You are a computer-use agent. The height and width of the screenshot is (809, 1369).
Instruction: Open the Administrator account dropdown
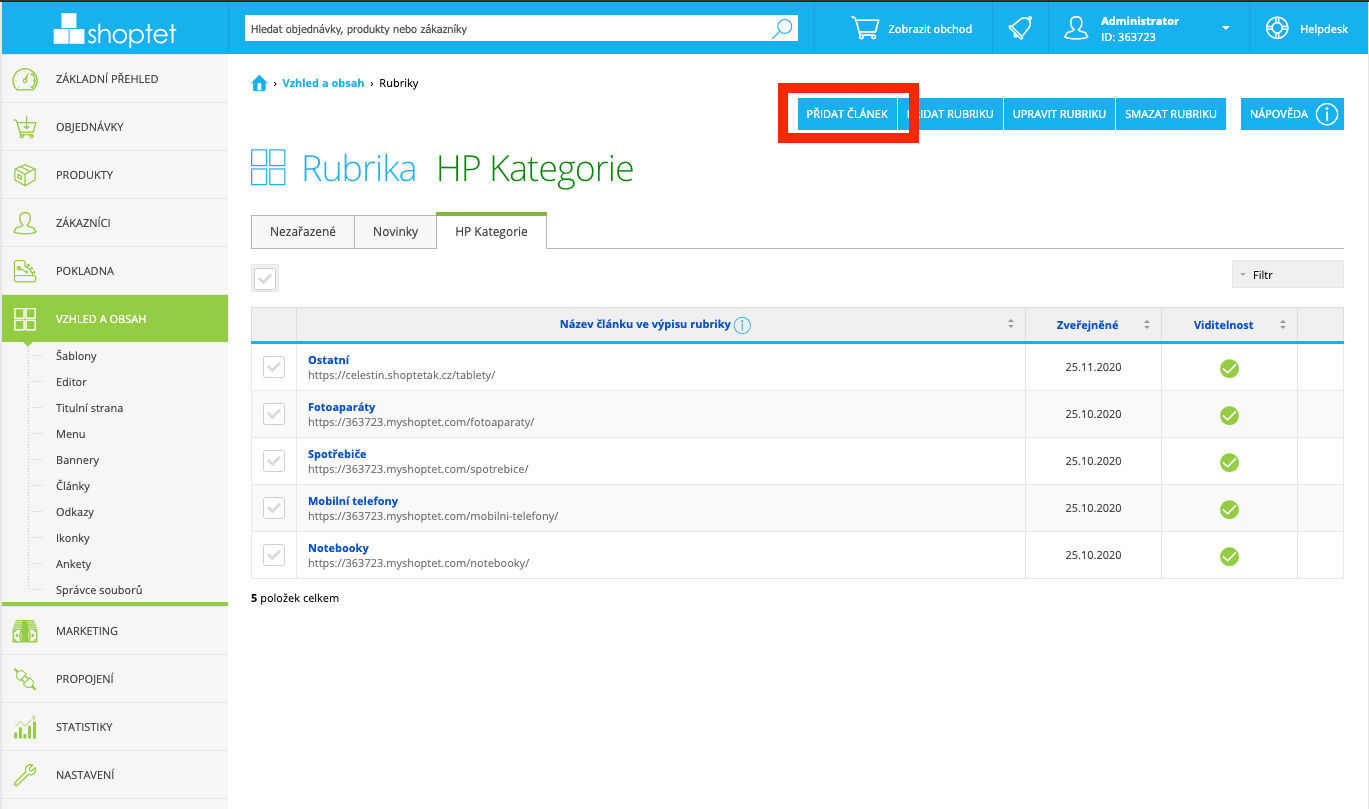pos(1226,29)
